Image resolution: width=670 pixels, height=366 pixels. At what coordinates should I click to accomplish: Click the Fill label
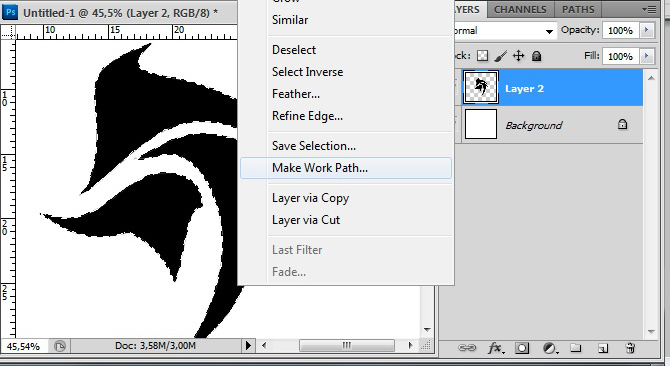(x=591, y=56)
